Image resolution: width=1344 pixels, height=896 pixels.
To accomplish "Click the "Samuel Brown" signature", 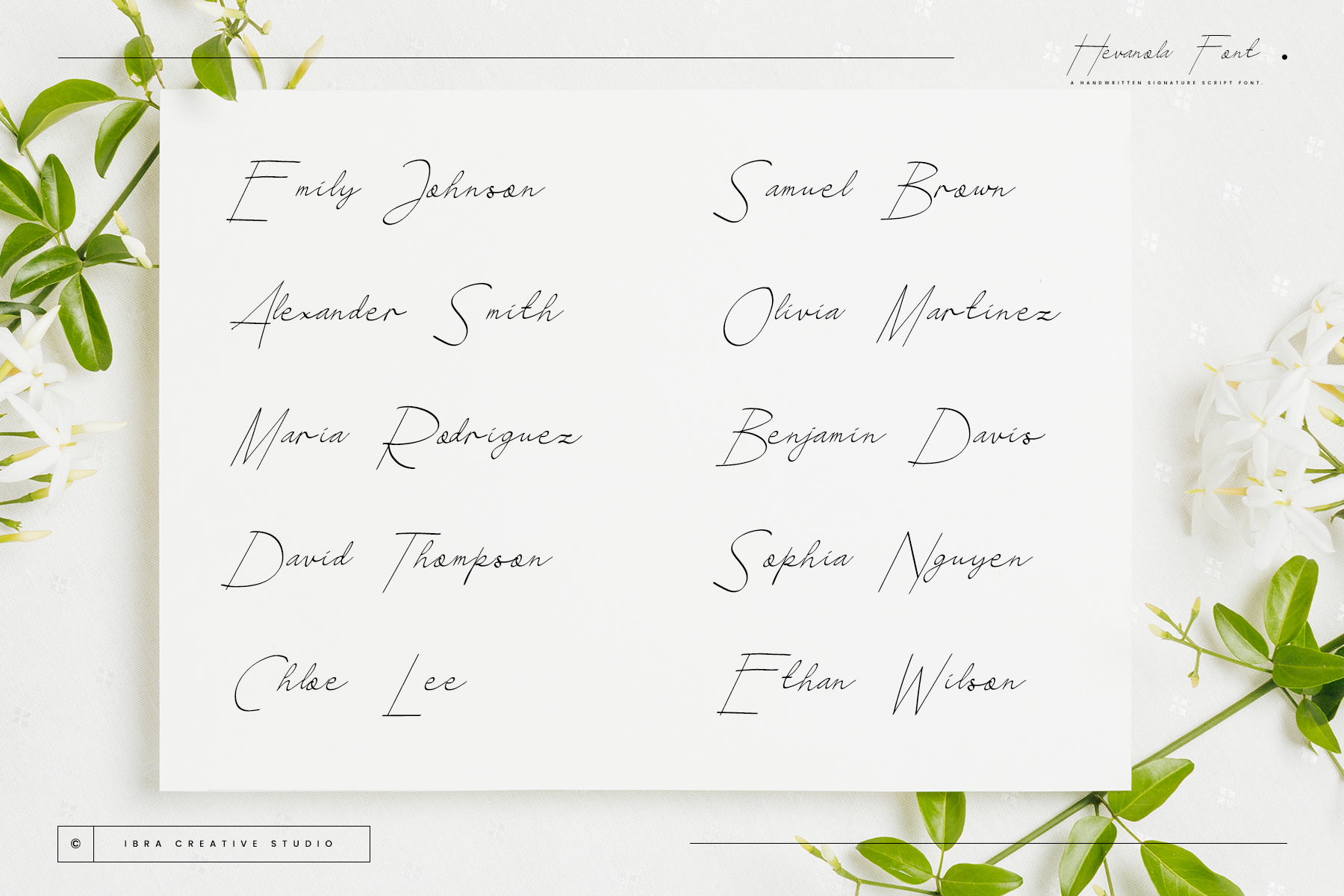I will pyautogui.click(x=864, y=191).
